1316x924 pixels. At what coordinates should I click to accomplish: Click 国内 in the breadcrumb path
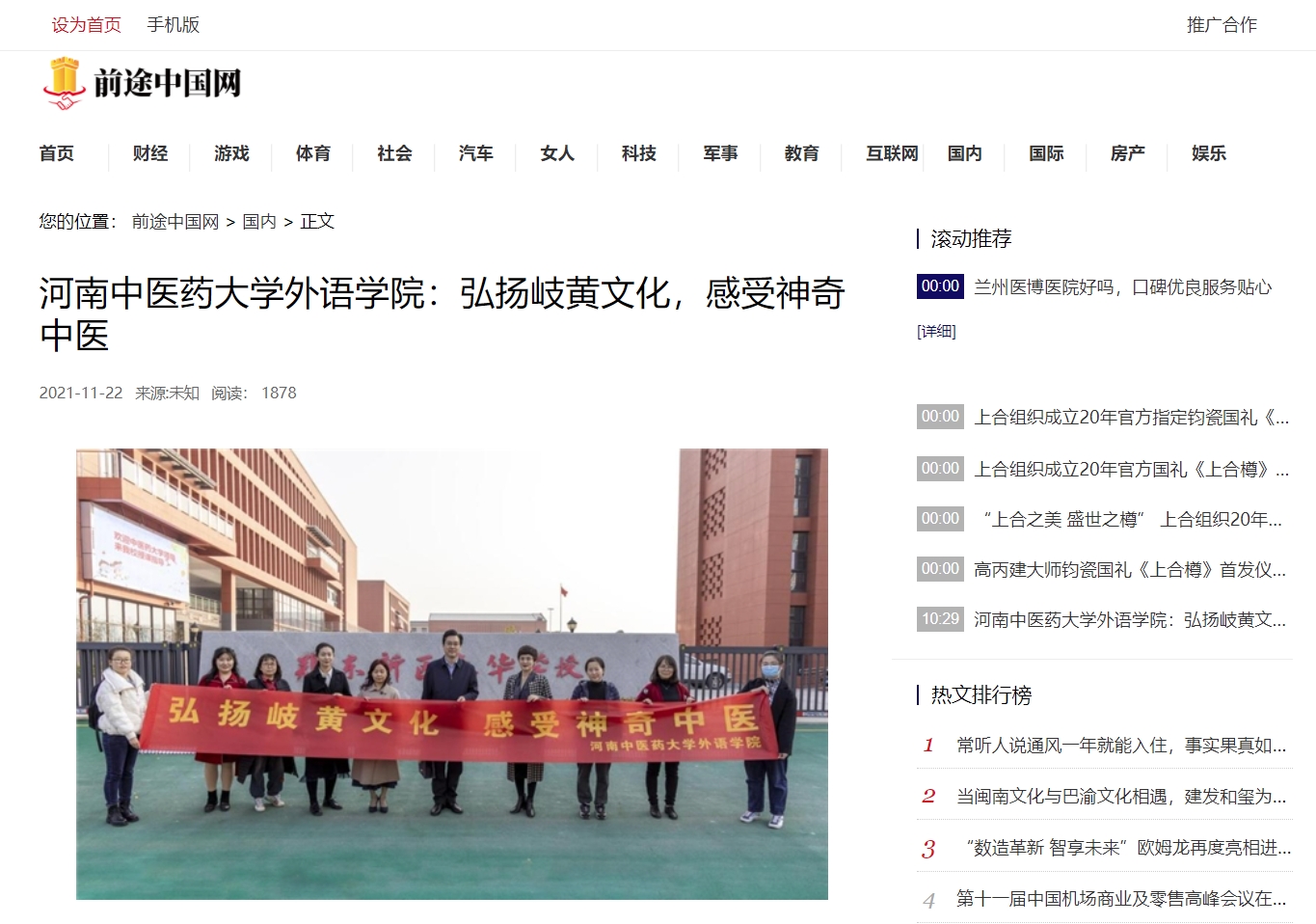pyautogui.click(x=259, y=222)
